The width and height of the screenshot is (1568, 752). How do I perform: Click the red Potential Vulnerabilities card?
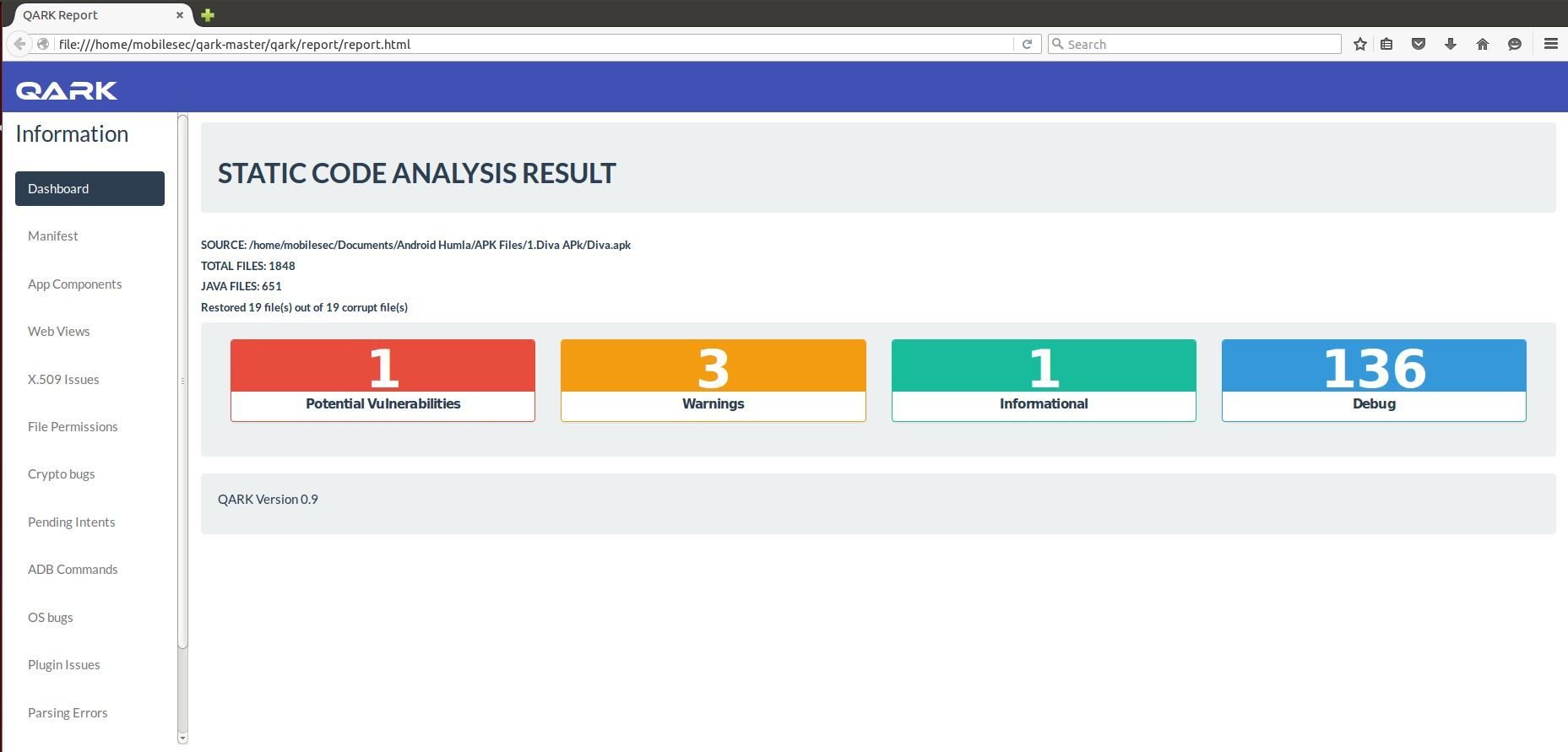(x=383, y=380)
